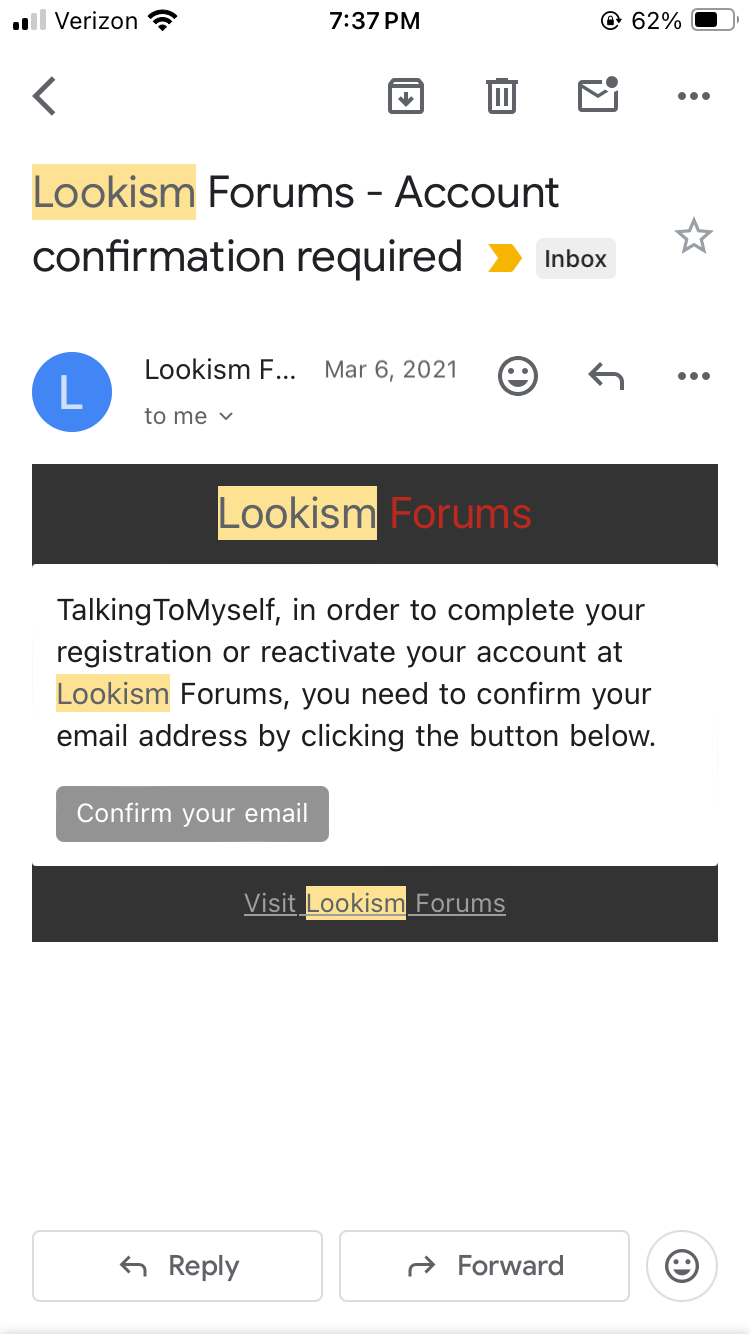Open the Visit Lookism Forums link

point(375,904)
